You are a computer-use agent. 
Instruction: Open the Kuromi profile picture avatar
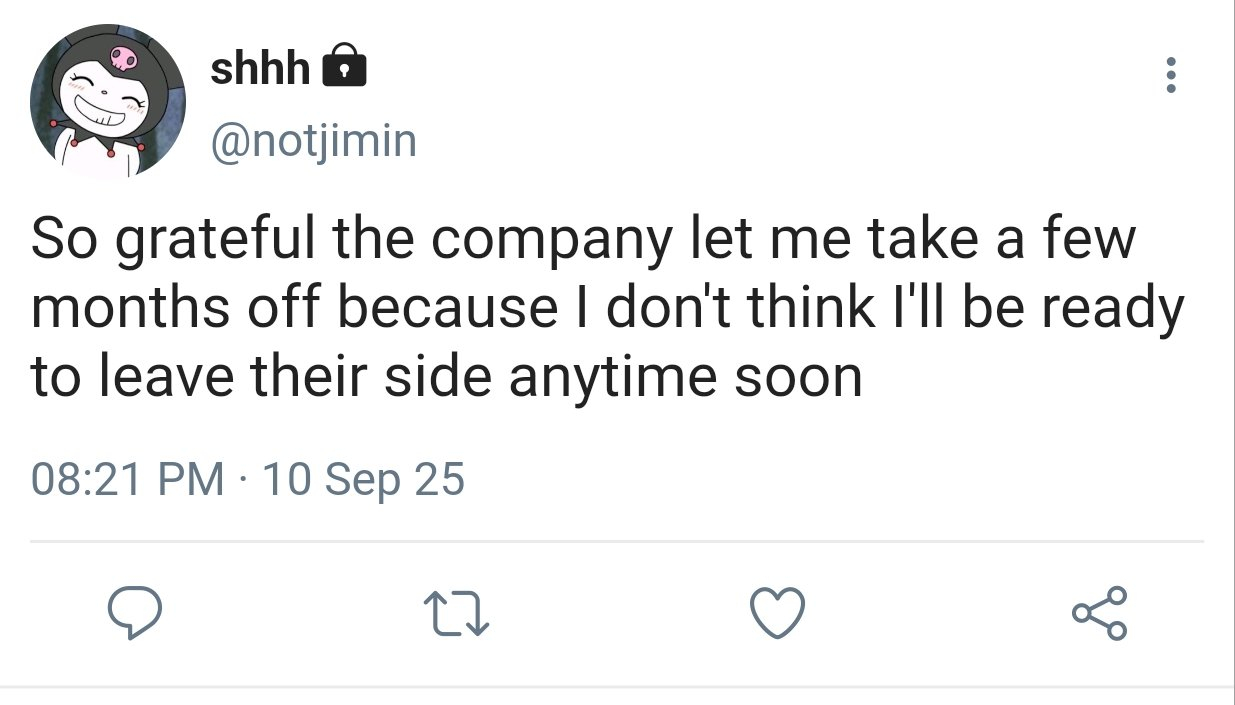107,100
